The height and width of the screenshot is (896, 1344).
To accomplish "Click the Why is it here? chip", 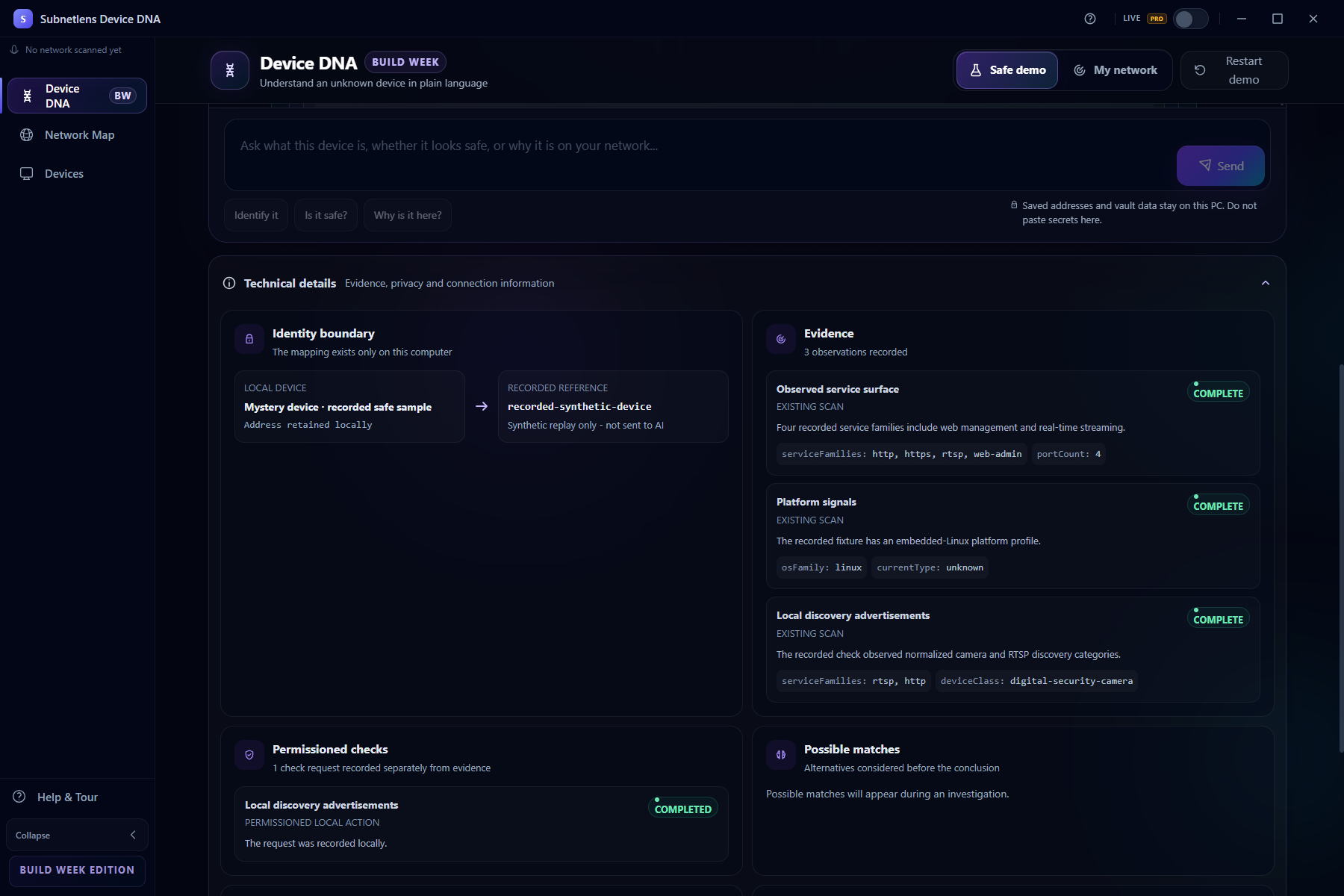I will (408, 215).
